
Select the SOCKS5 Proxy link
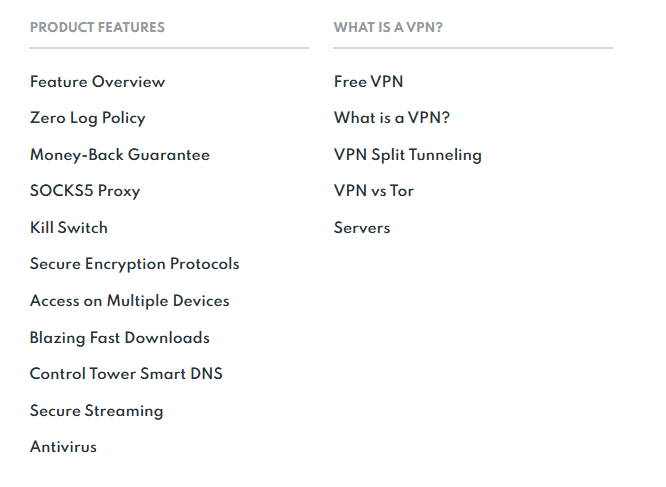coord(85,191)
